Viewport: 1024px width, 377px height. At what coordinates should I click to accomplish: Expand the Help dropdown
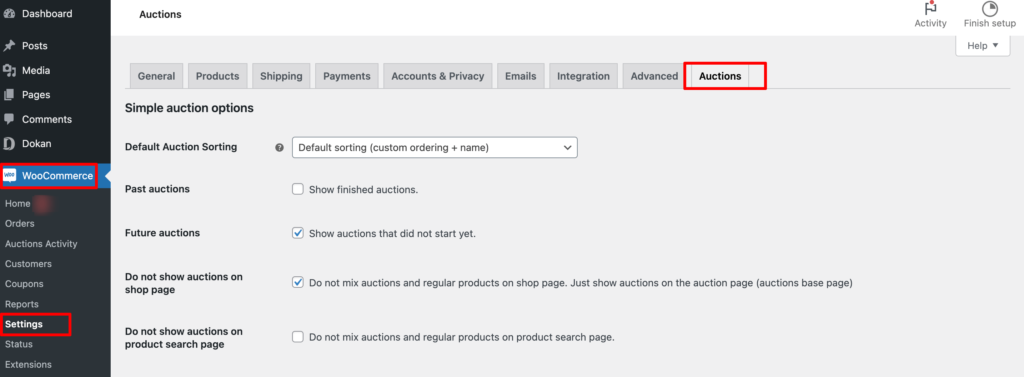click(983, 46)
